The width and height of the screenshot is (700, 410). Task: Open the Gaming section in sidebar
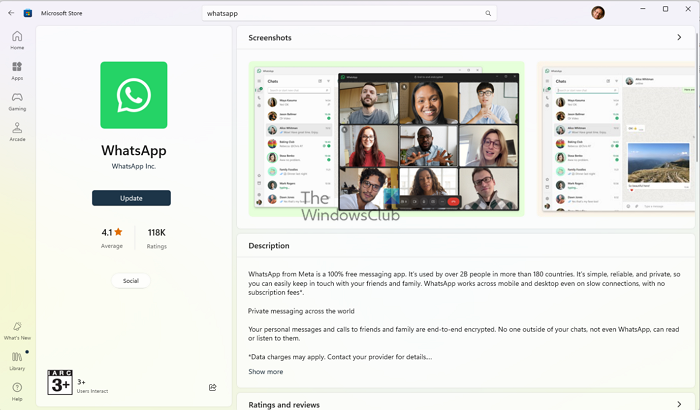coord(17,101)
